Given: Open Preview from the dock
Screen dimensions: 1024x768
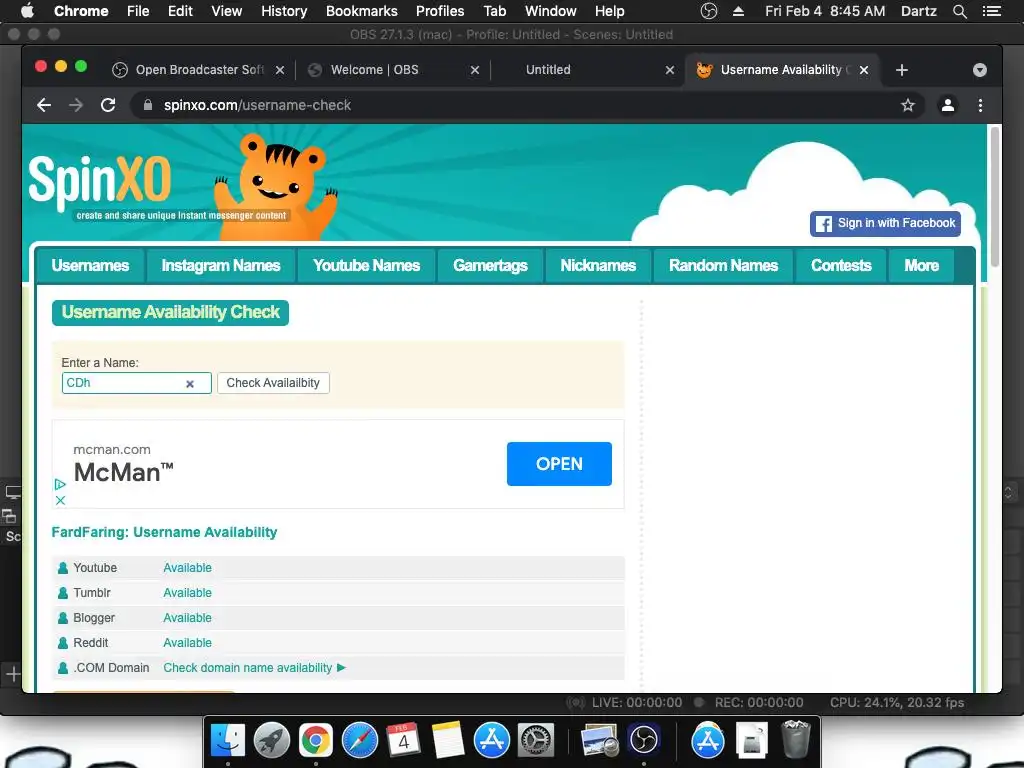Looking at the screenshot, I should [600, 741].
